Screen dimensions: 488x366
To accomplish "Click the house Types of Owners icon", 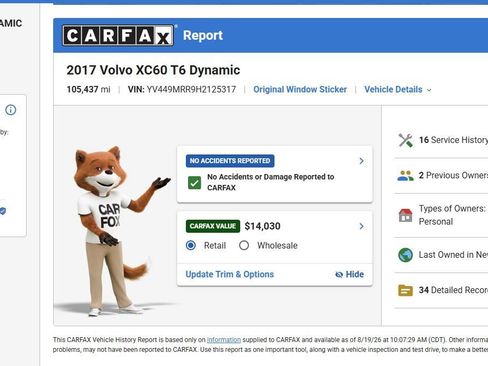I will click(x=405, y=215).
